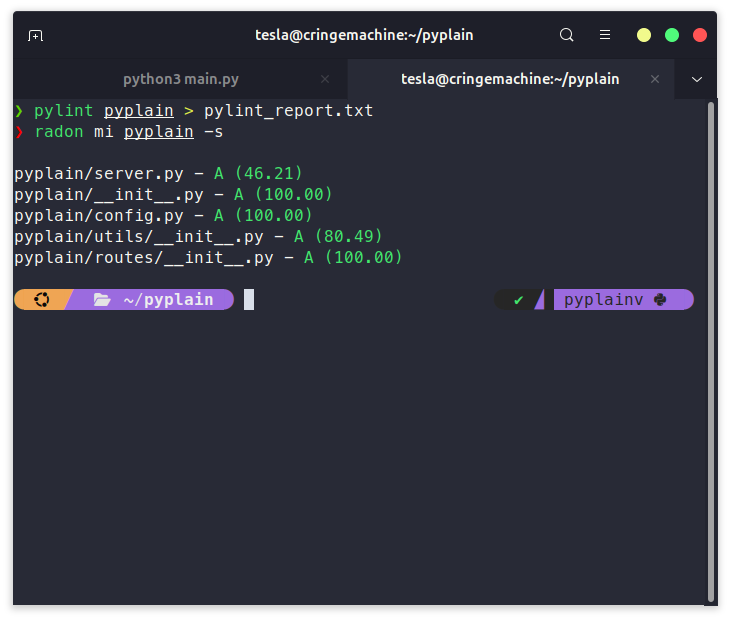The image size is (730, 620).
Task: Click the blinking cursor block at the prompt
Action: [249, 299]
